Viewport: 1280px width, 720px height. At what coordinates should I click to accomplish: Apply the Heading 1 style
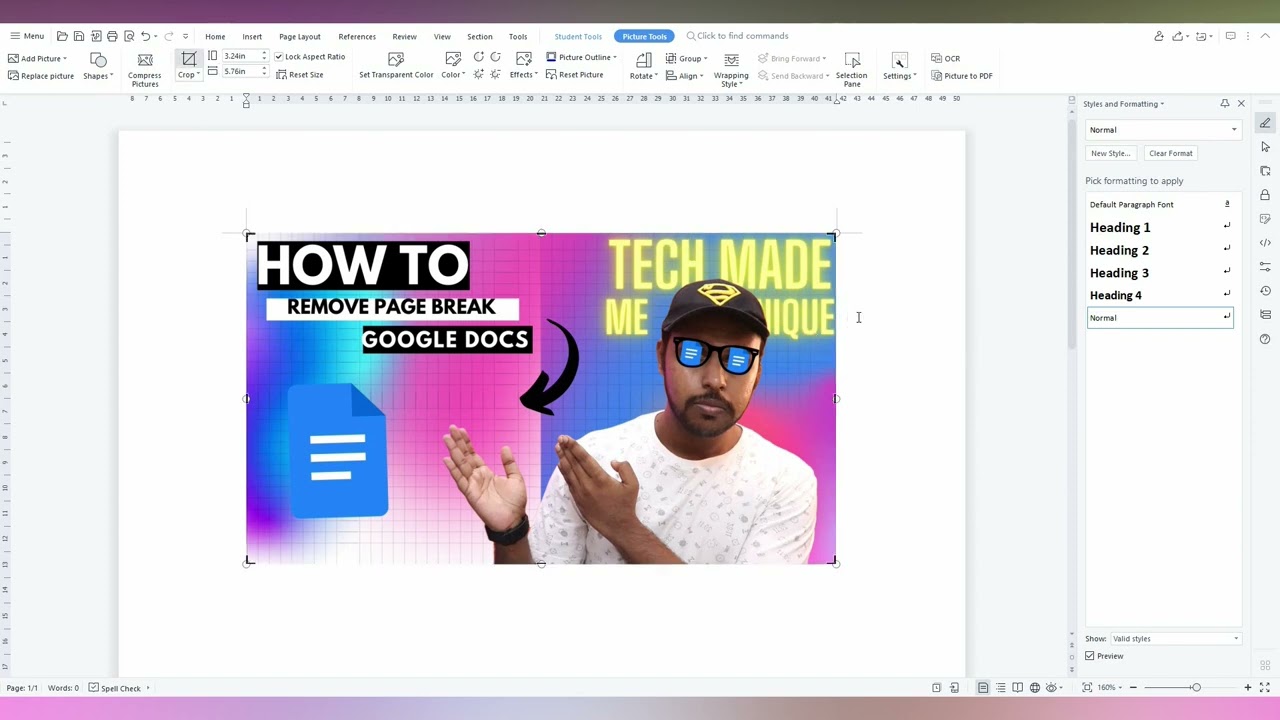1160,228
